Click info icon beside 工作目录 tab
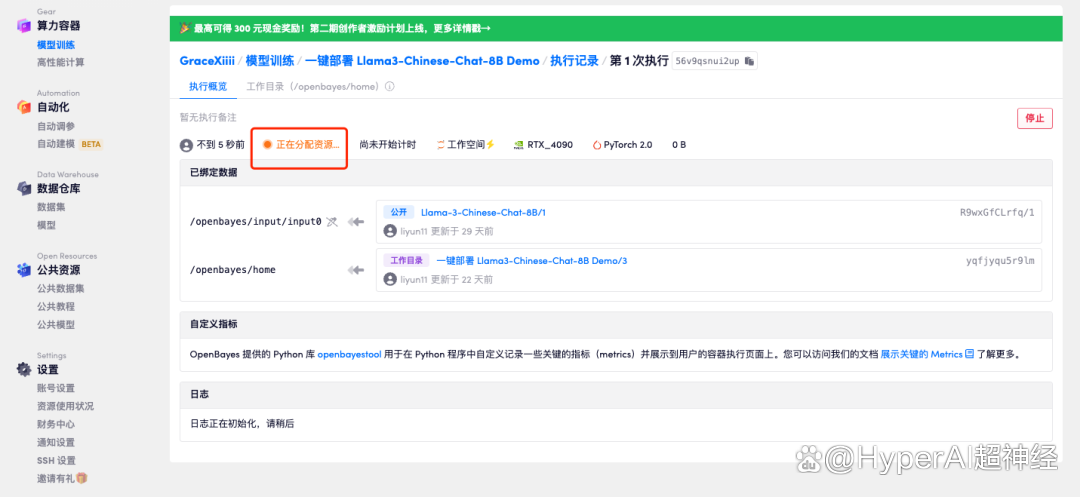 [389, 87]
